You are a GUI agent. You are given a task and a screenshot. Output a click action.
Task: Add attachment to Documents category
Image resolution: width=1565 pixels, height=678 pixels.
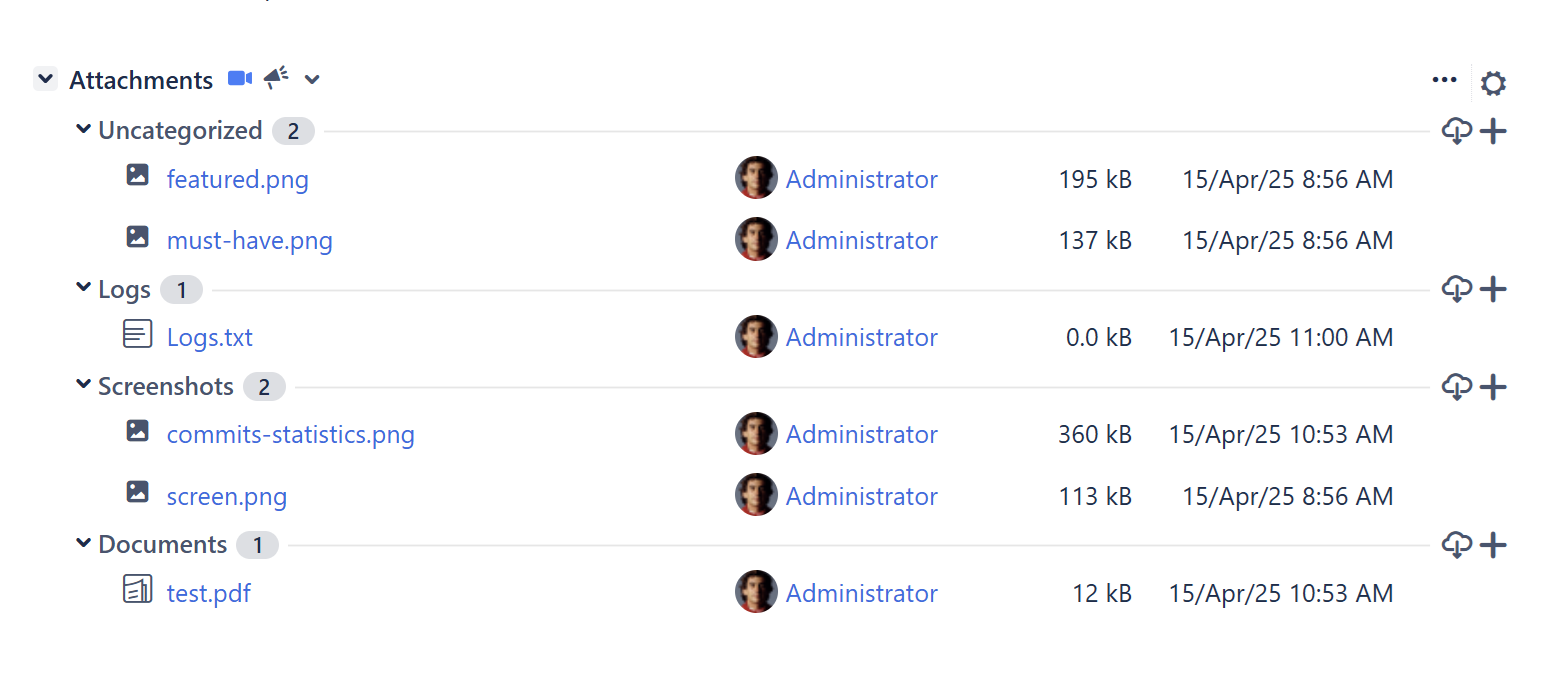(x=1493, y=545)
